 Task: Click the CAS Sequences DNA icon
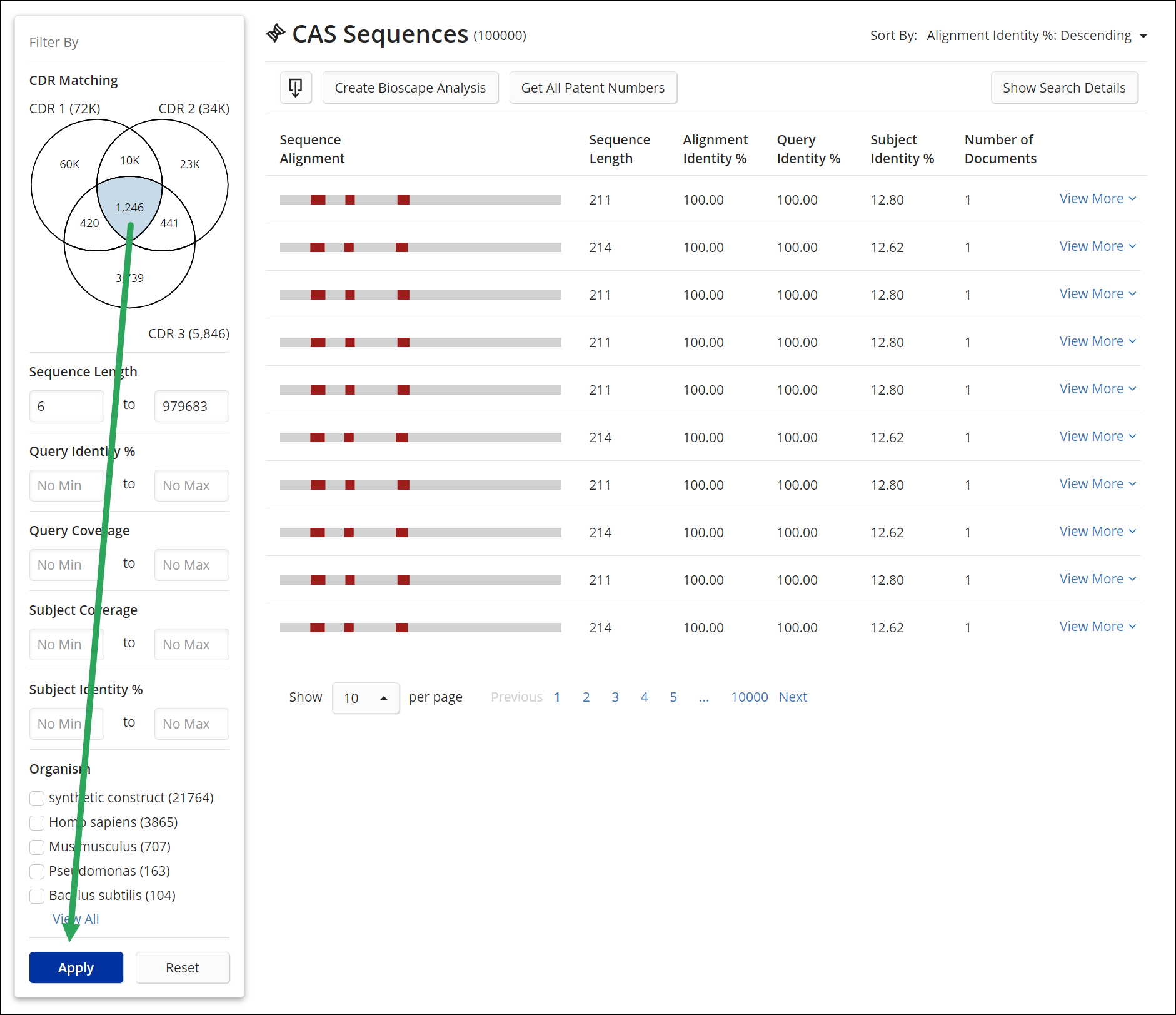[276, 33]
